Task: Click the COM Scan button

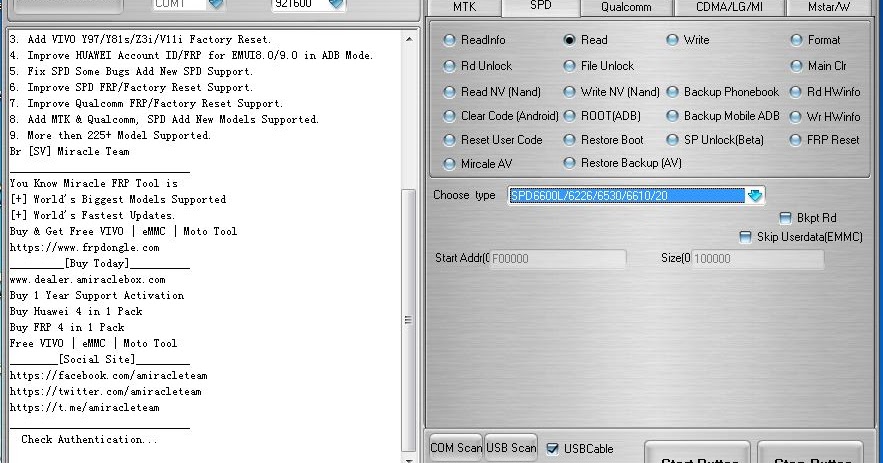Action: point(456,448)
